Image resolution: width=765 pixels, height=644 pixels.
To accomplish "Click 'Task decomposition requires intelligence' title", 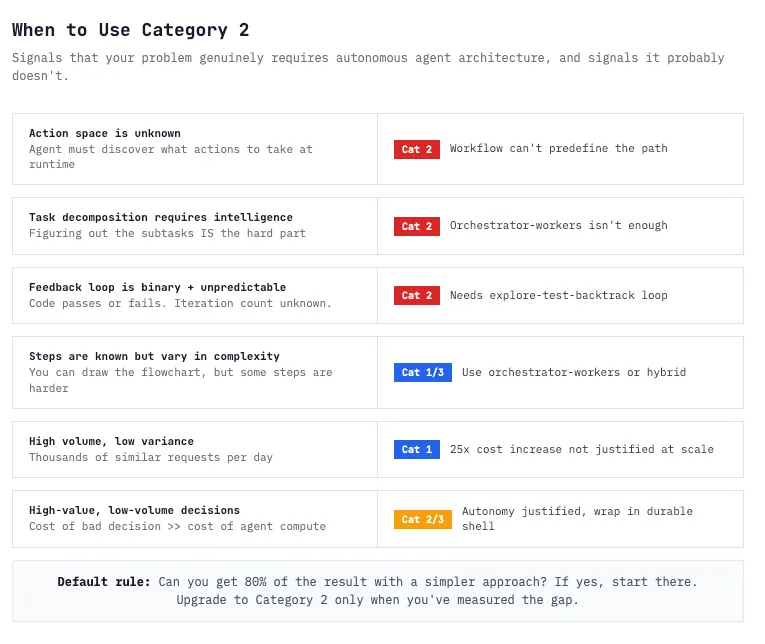I will pos(161,218).
